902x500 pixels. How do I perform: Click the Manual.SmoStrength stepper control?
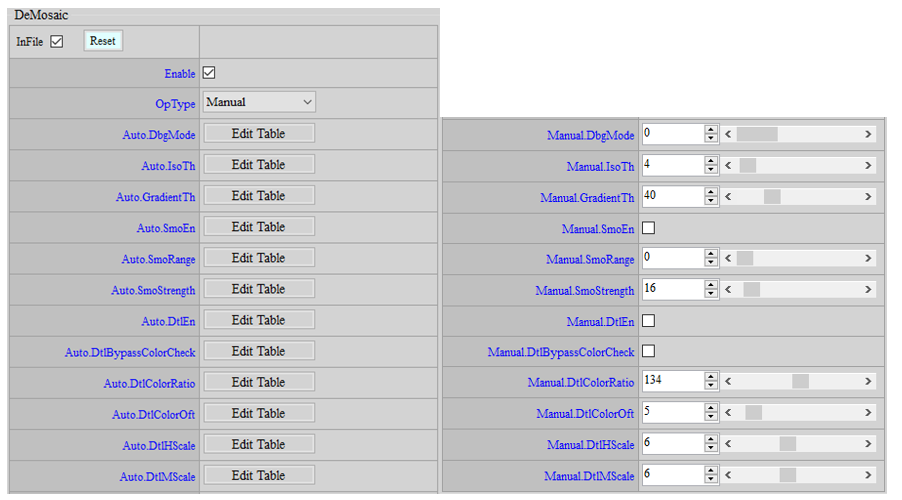pos(711,289)
